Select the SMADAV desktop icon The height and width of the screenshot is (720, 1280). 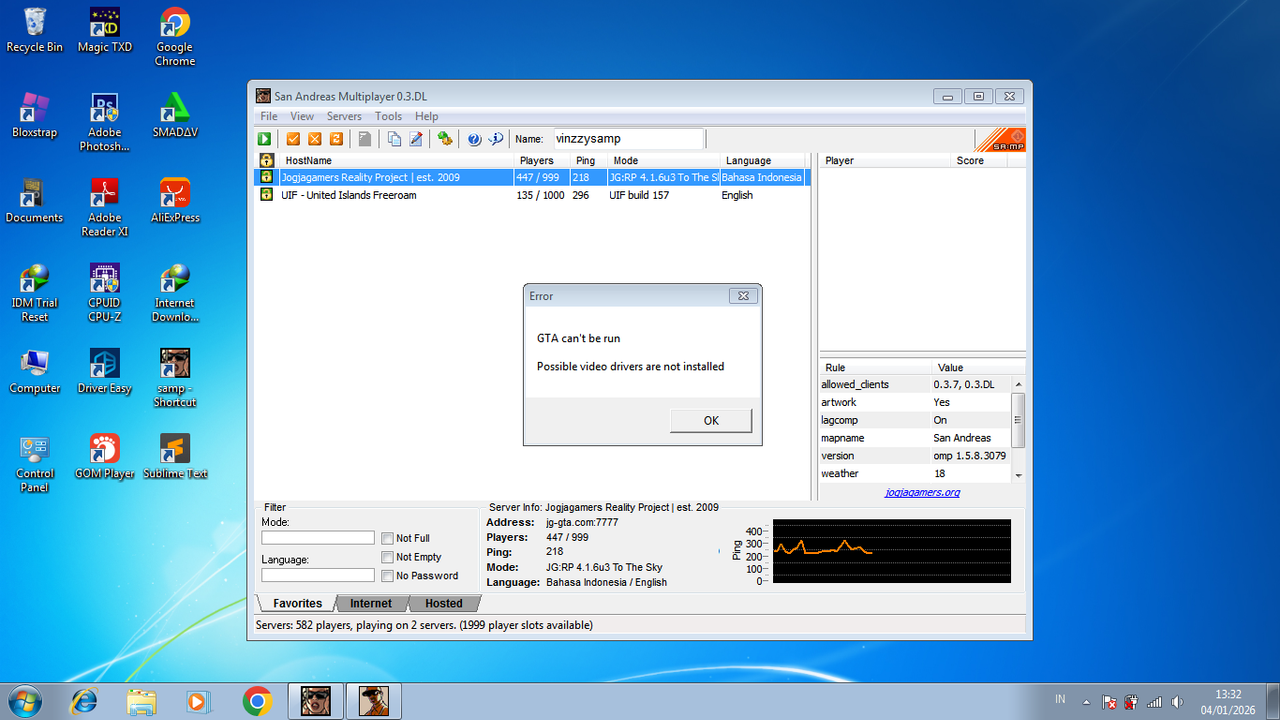coord(175,115)
